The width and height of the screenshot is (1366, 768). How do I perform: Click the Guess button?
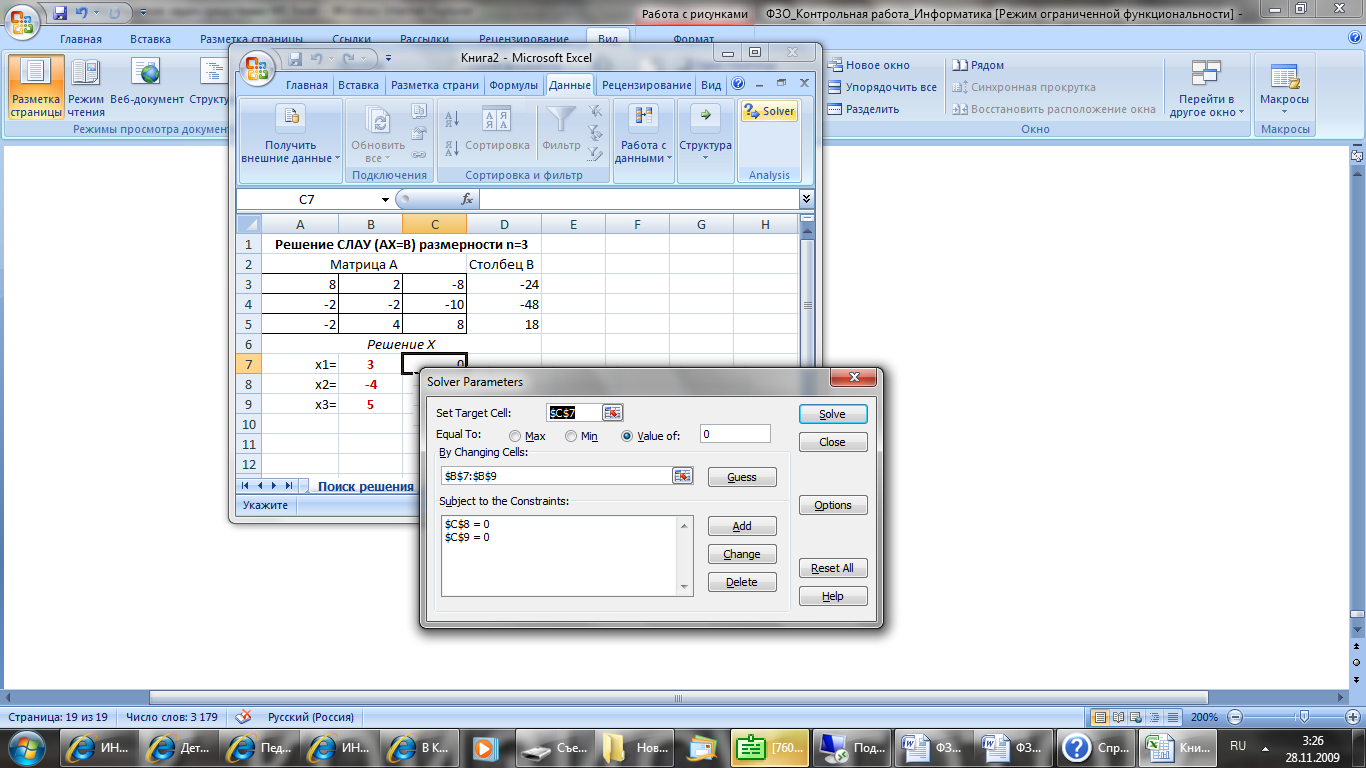[742, 477]
